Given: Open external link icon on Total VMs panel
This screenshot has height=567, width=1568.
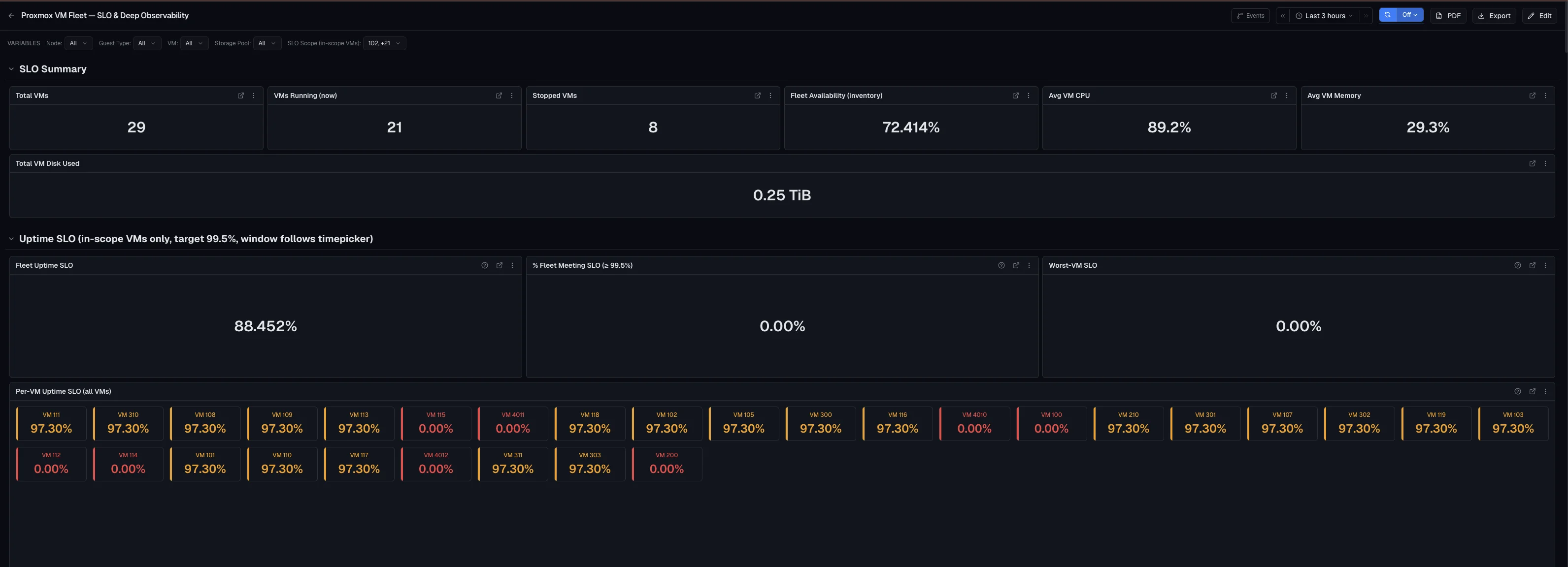Looking at the screenshot, I should (240, 95).
